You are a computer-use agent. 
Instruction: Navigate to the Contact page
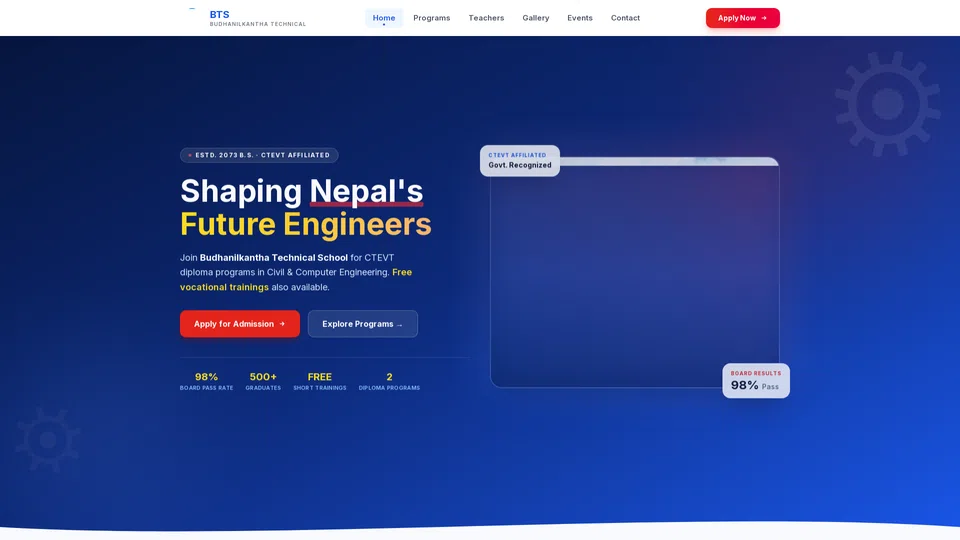point(625,18)
